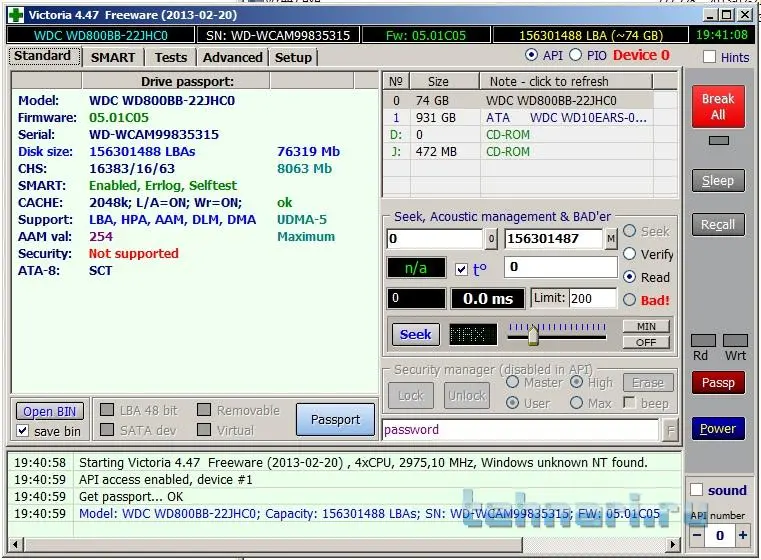Select the PIO access mode
Screen dimensions: 761x560
coord(577,55)
